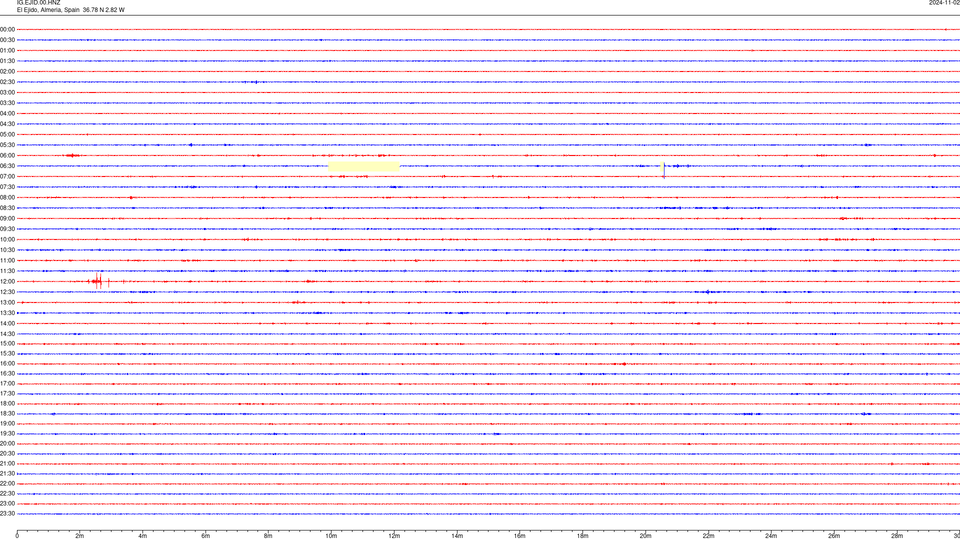
Task: Click the 12m tick label on the minute axis
Action: pyautogui.click(x=394, y=536)
